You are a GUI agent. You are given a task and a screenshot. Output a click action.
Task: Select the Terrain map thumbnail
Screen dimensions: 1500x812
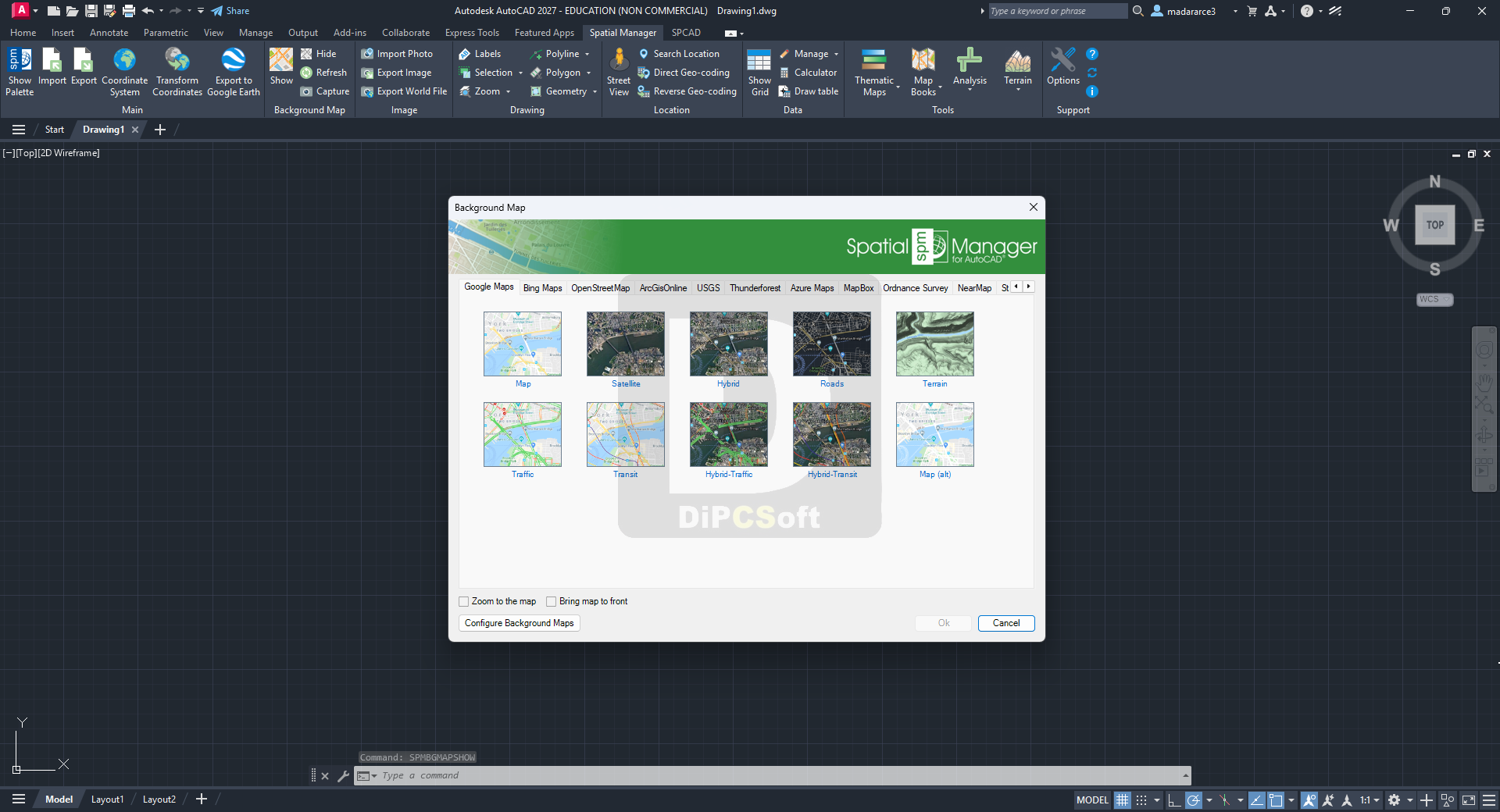935,344
